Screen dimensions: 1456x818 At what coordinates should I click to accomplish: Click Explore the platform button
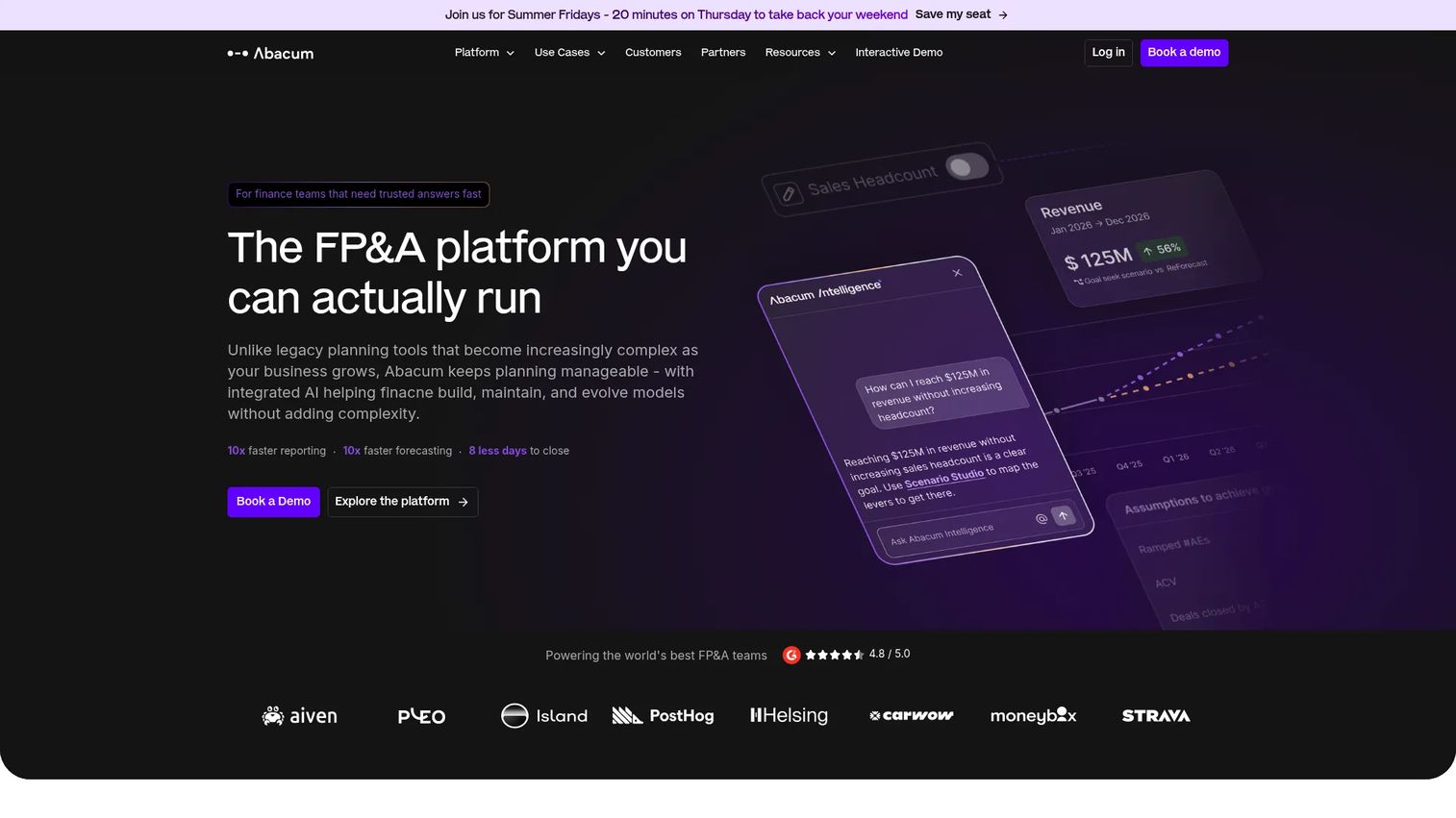coord(402,502)
